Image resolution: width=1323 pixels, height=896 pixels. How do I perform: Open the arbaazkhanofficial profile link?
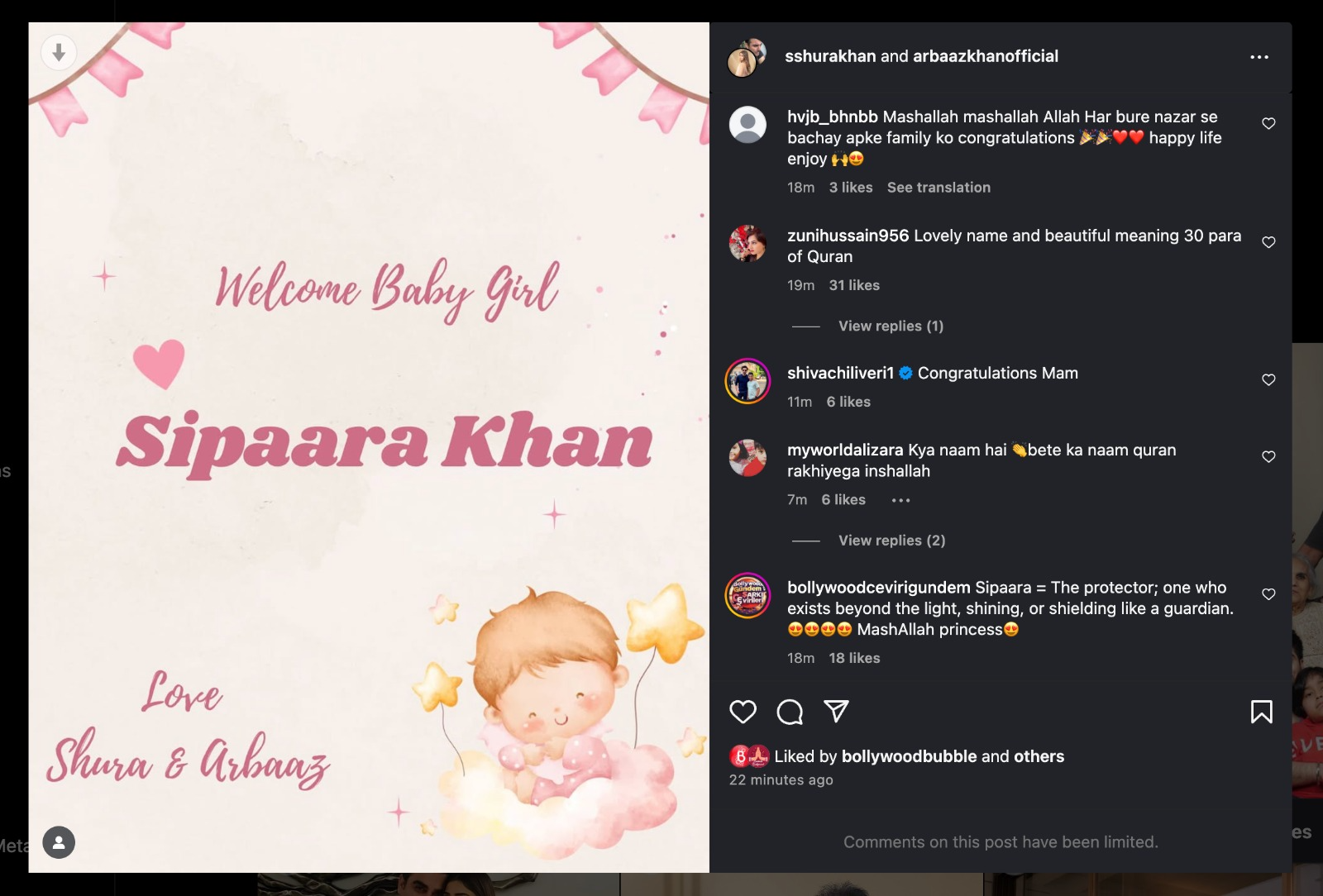click(985, 56)
